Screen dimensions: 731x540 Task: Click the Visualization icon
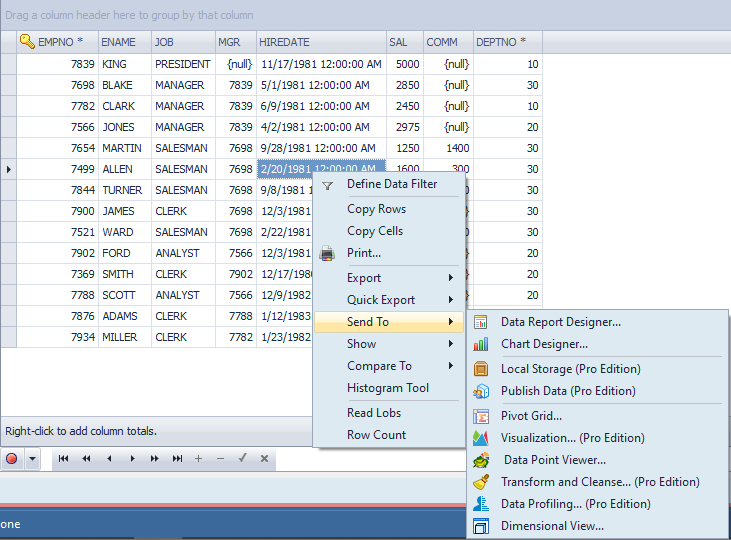pyautogui.click(x=481, y=438)
